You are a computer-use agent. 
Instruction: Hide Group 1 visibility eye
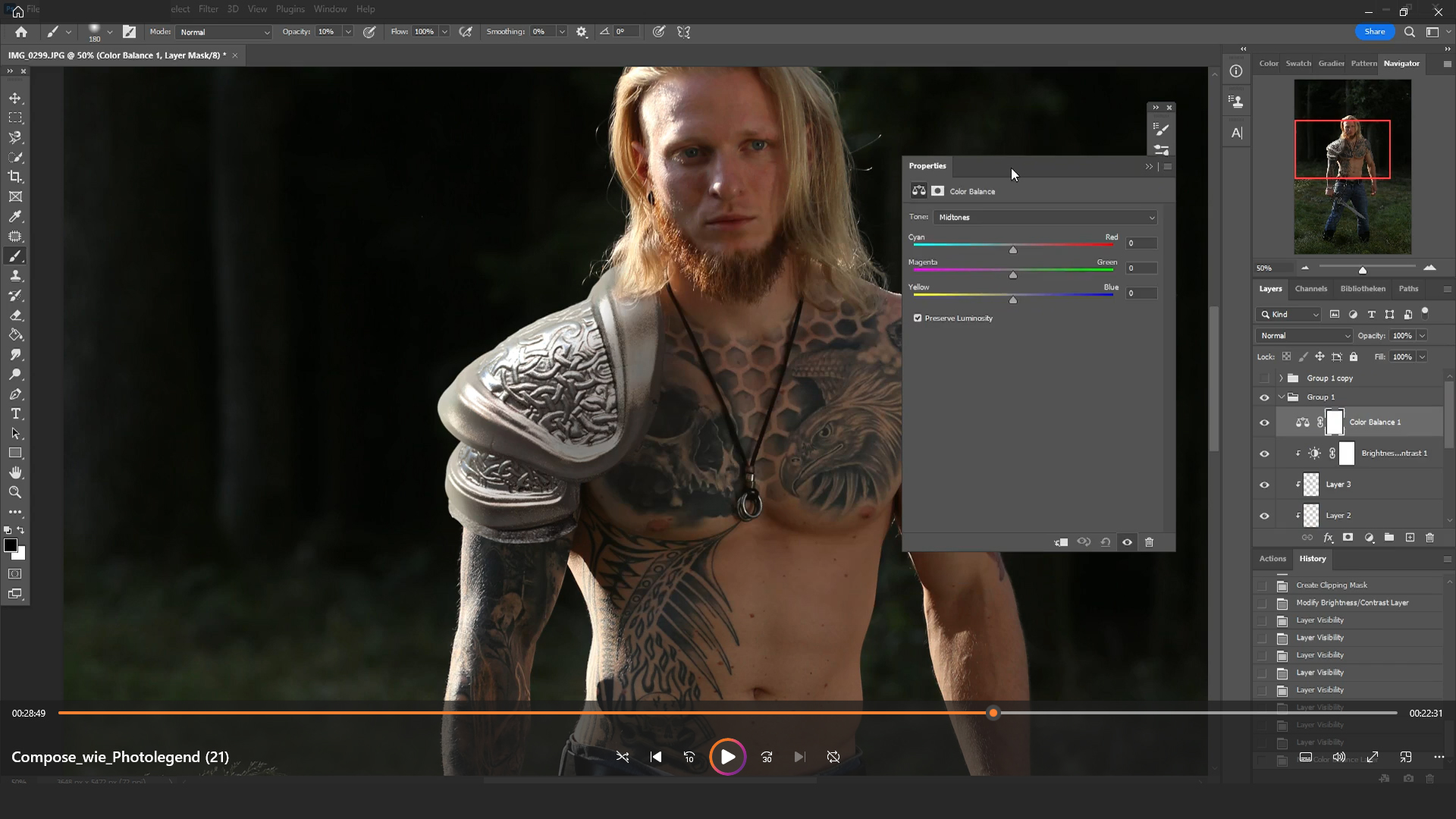click(x=1264, y=397)
